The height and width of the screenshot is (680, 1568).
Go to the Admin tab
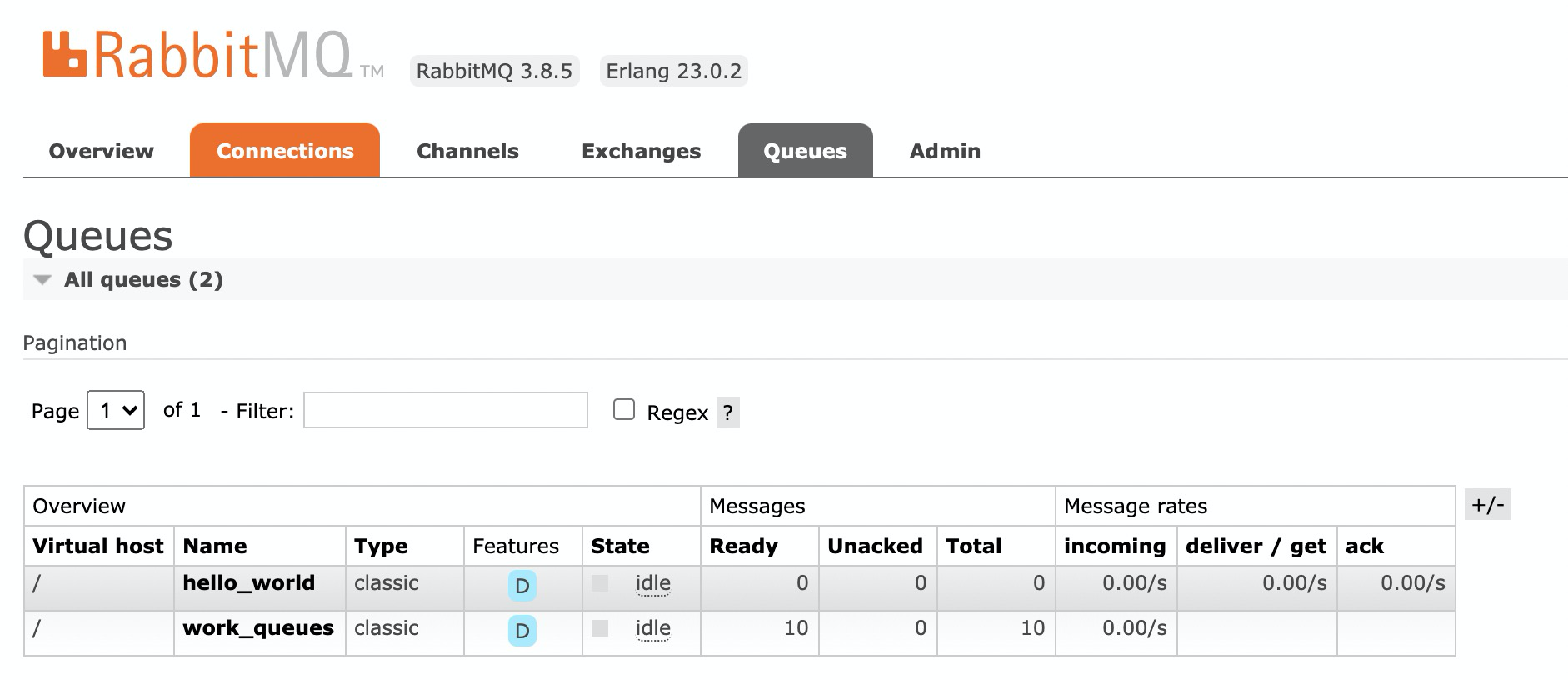coord(945,151)
